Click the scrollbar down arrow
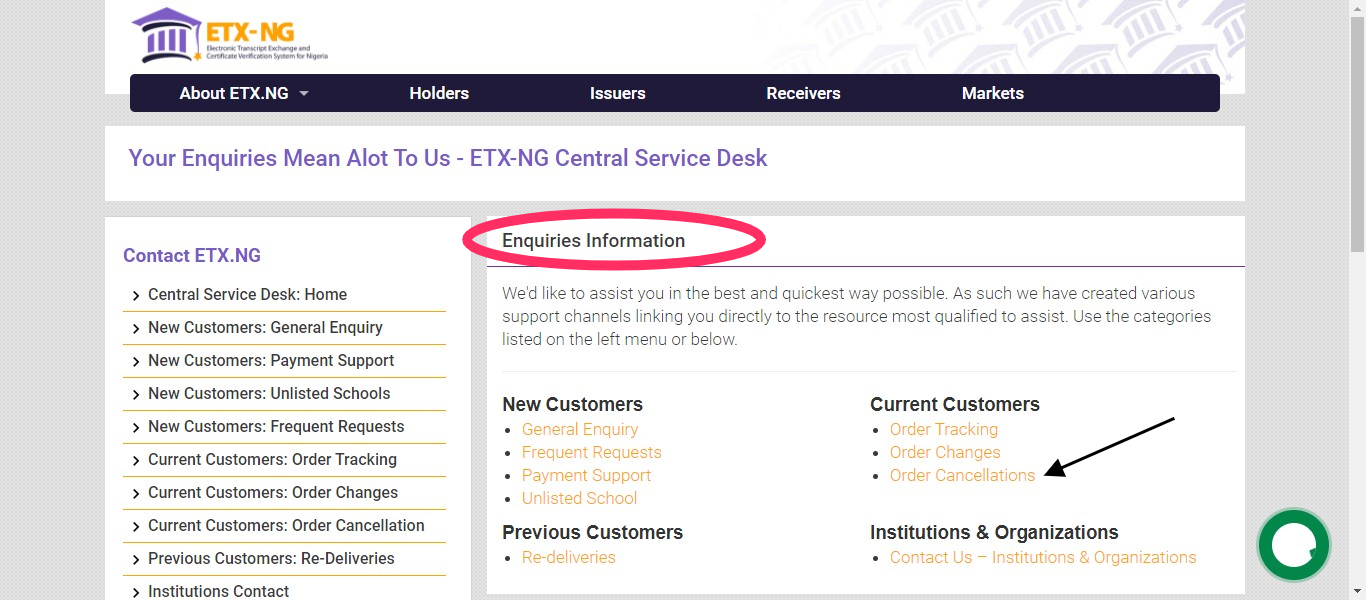This screenshot has height=600, width=1366. pyautogui.click(x=1358, y=592)
